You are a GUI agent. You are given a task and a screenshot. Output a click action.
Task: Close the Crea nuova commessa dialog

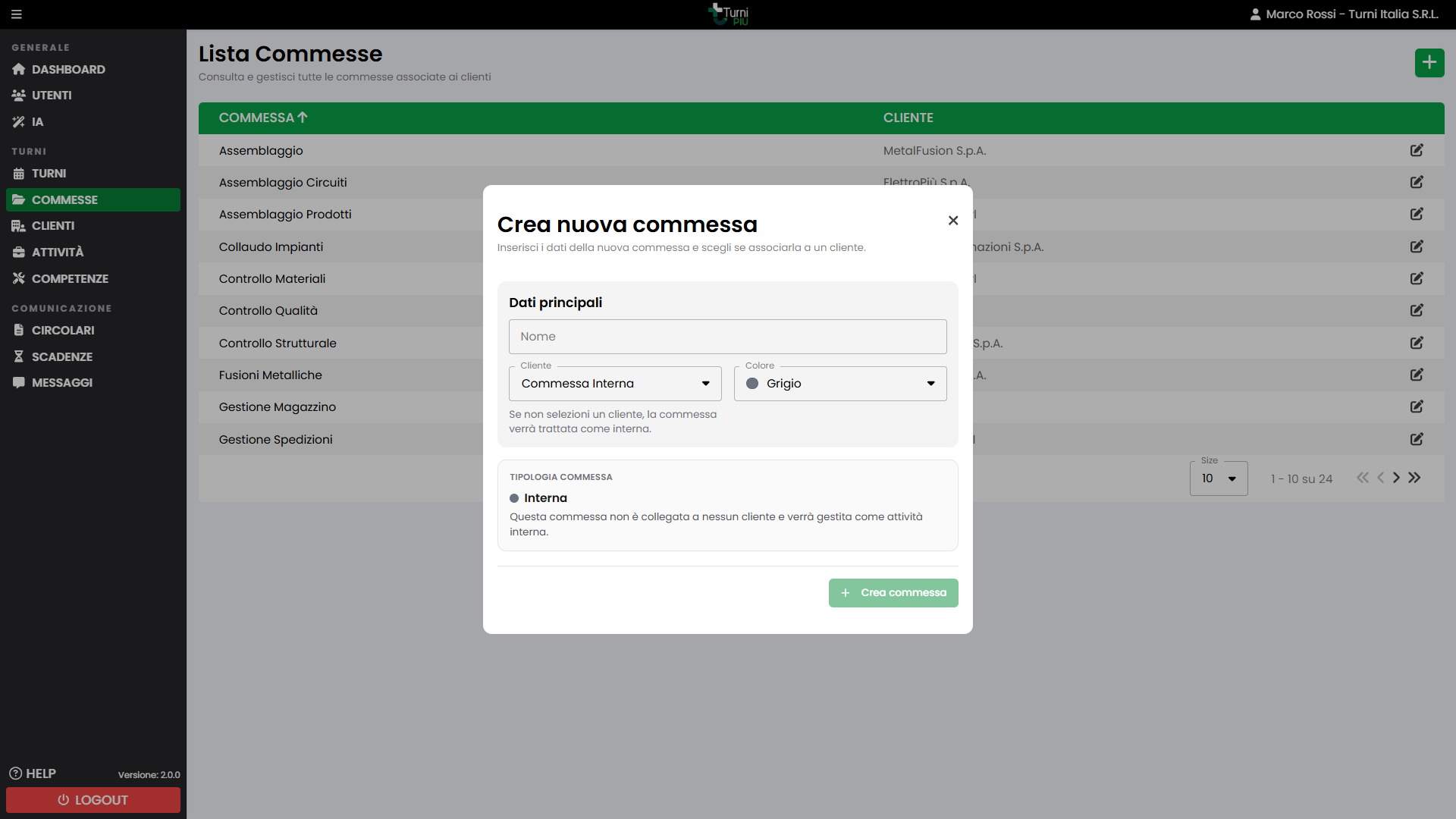click(953, 221)
